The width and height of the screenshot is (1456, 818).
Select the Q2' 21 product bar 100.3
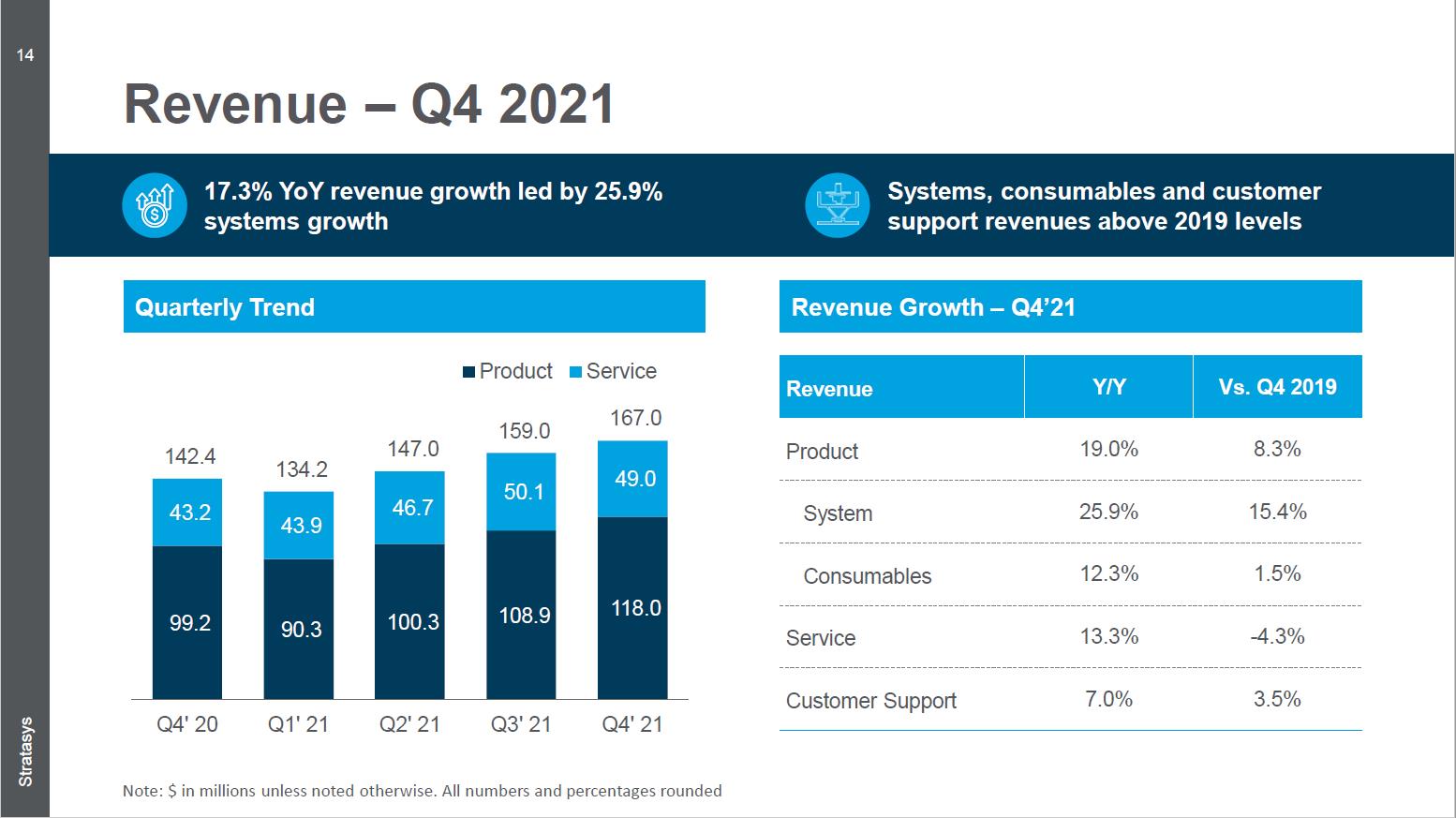[410, 622]
